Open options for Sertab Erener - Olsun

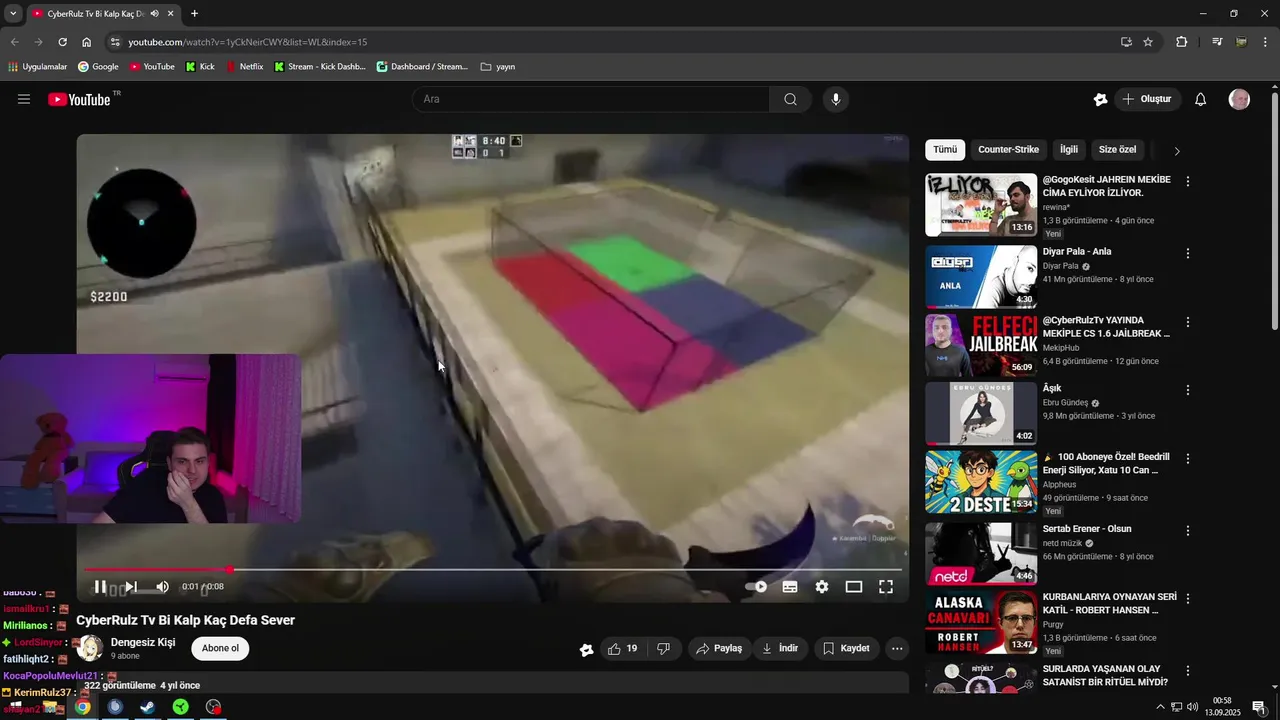coord(1188,530)
